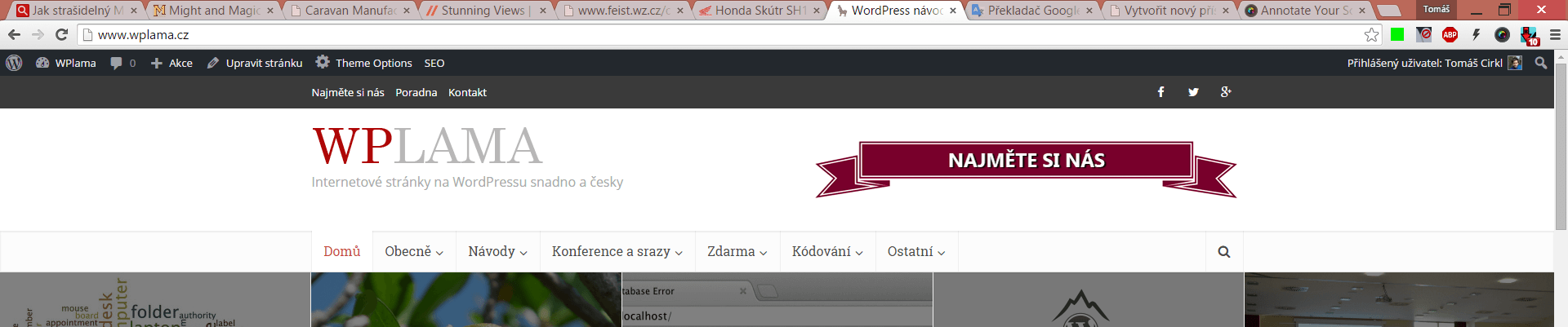Open the blocker extension with red prohibition sign
This screenshot has height=327, width=1568.
coord(1424,34)
